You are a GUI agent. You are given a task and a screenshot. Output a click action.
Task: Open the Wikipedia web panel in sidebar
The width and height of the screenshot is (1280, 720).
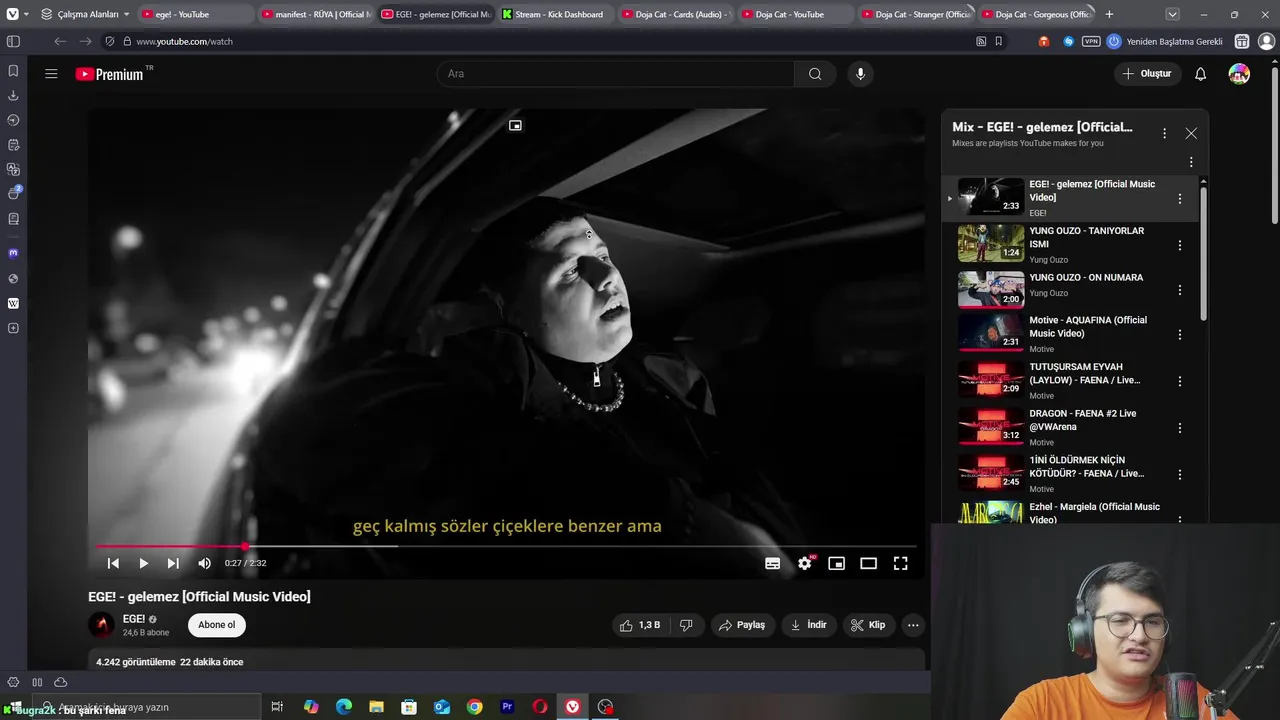tap(13, 303)
